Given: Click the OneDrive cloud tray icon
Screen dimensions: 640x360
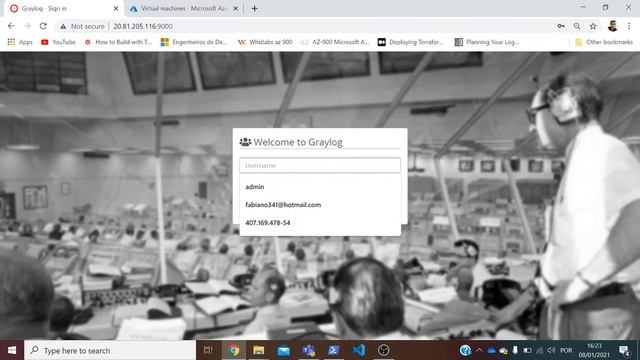Looking at the screenshot, I should click(x=491, y=351).
